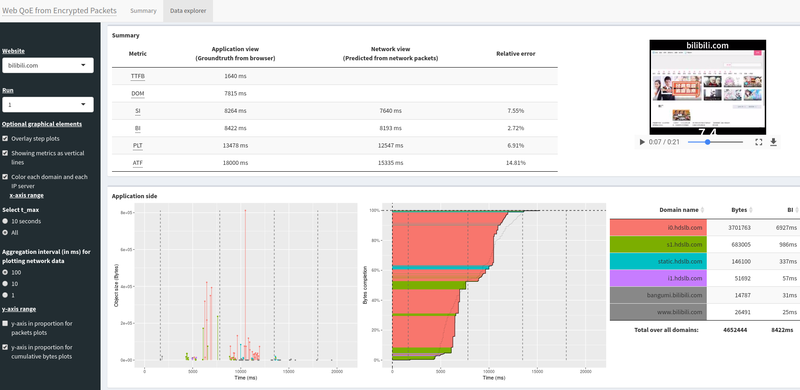Screen dimensions: 800x390
Task: Expand the Run dropdown
Action: click(x=47, y=105)
